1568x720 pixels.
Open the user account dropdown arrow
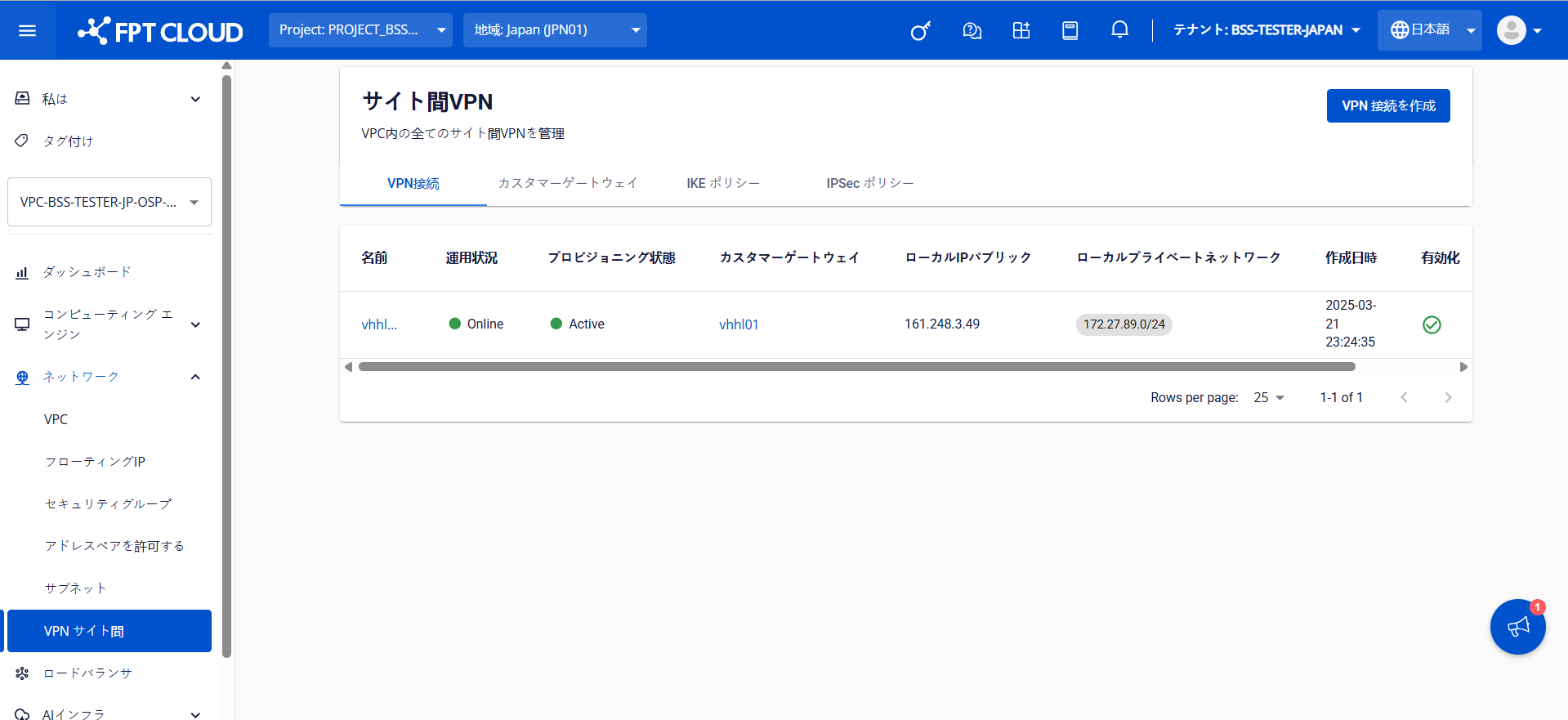(x=1537, y=31)
